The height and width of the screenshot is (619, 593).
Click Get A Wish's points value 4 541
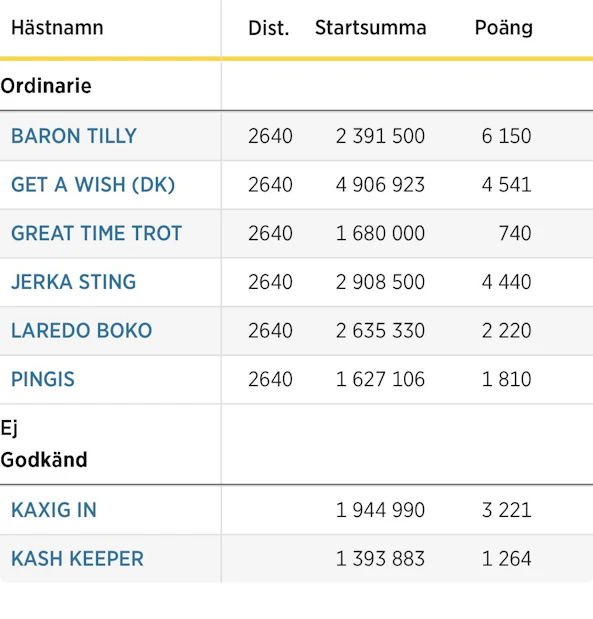pyautogui.click(x=507, y=185)
